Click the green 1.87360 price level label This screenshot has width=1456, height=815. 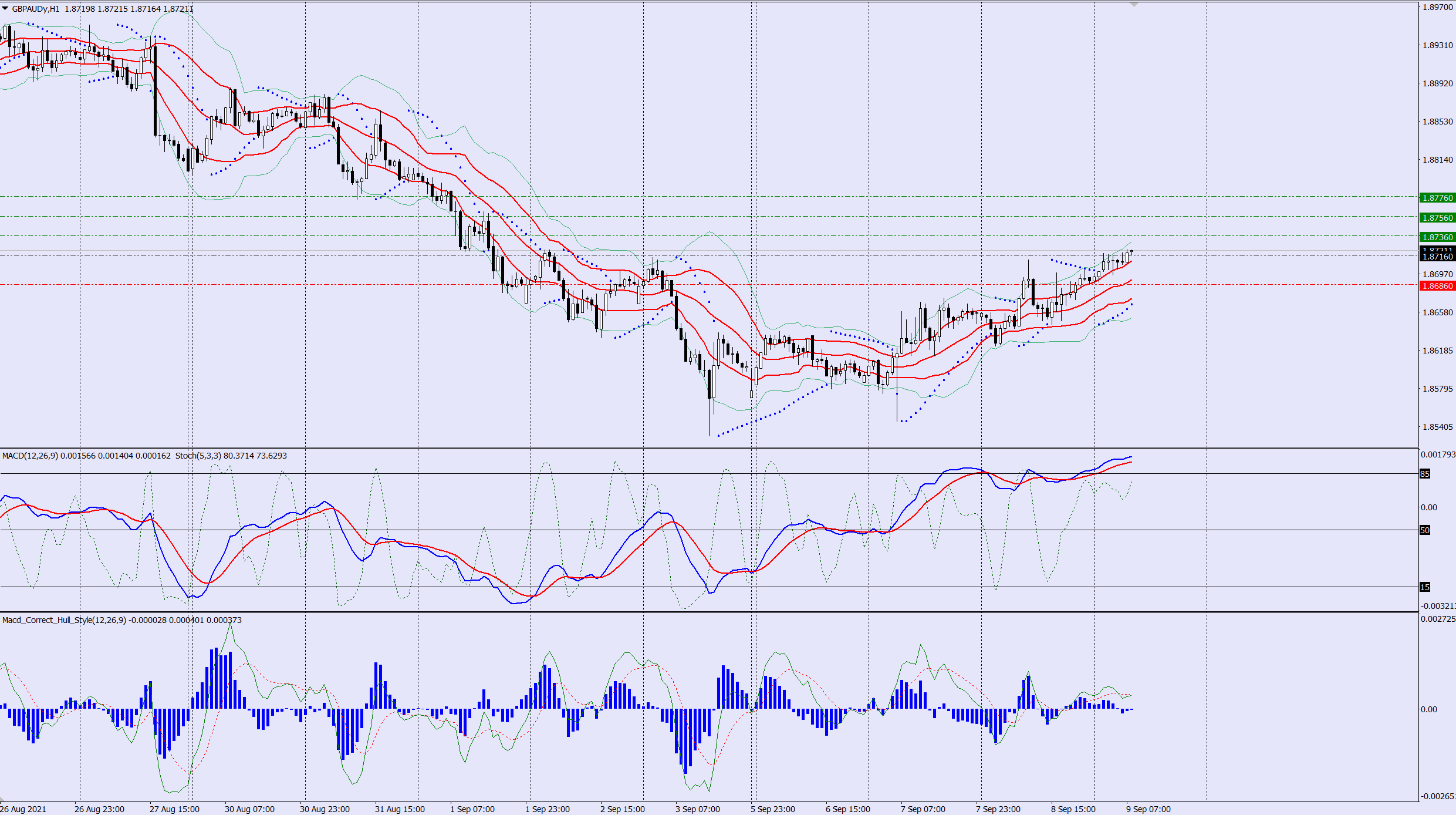[x=1437, y=237]
